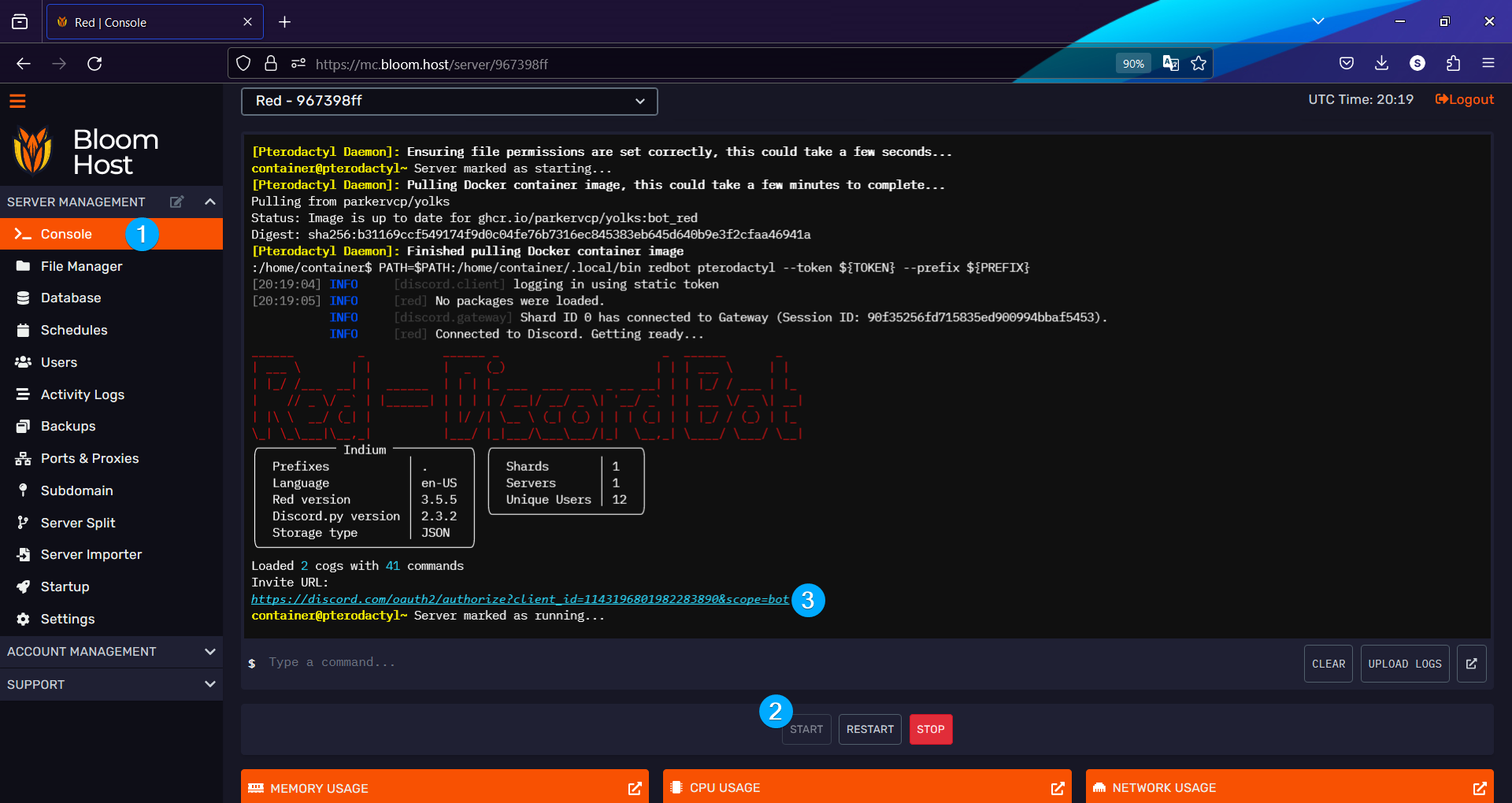Viewport: 1512px width, 803px height.
Task: Click the account profile icon in toolbar
Action: [1417, 64]
